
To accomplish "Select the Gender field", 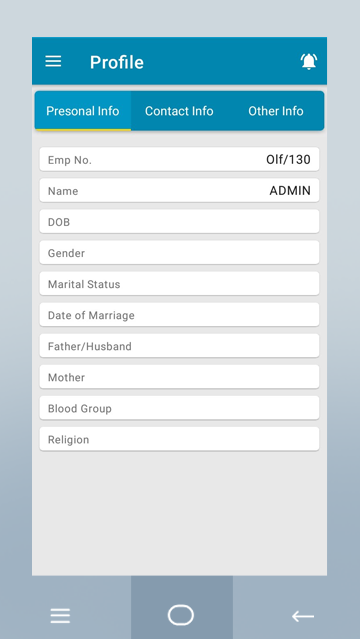I will pyautogui.click(x=179, y=253).
